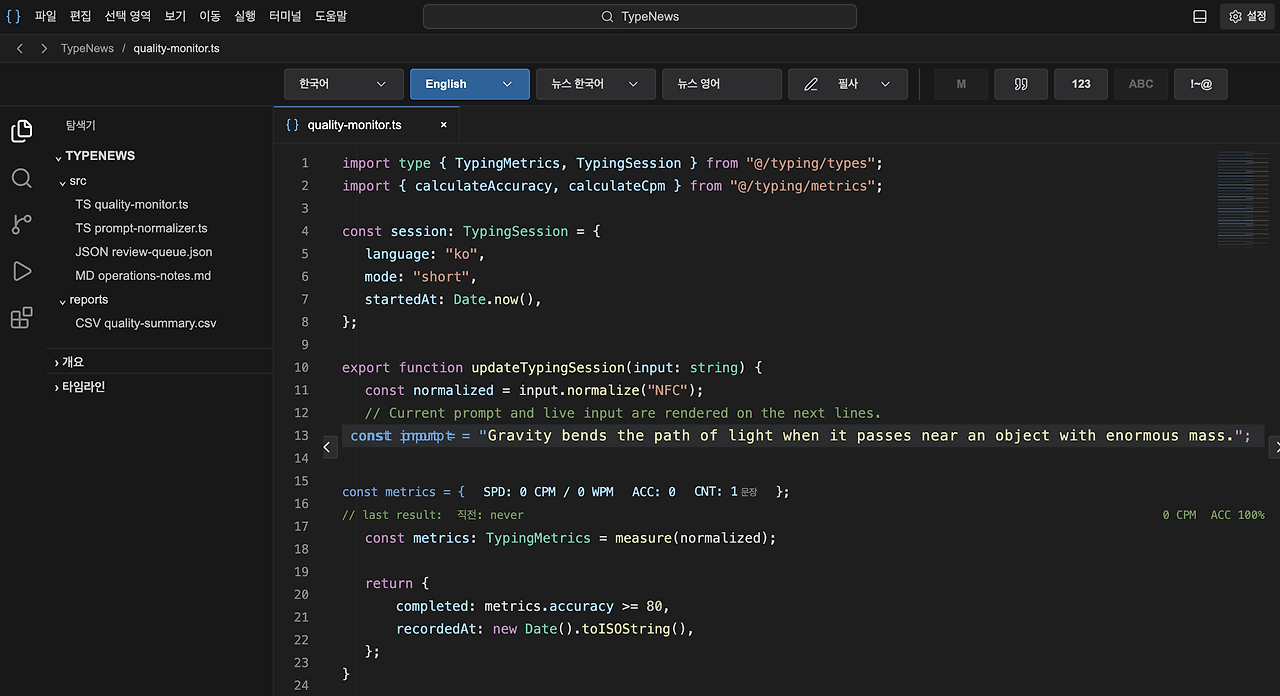Click the 설정 settings button

[x=1247, y=16]
